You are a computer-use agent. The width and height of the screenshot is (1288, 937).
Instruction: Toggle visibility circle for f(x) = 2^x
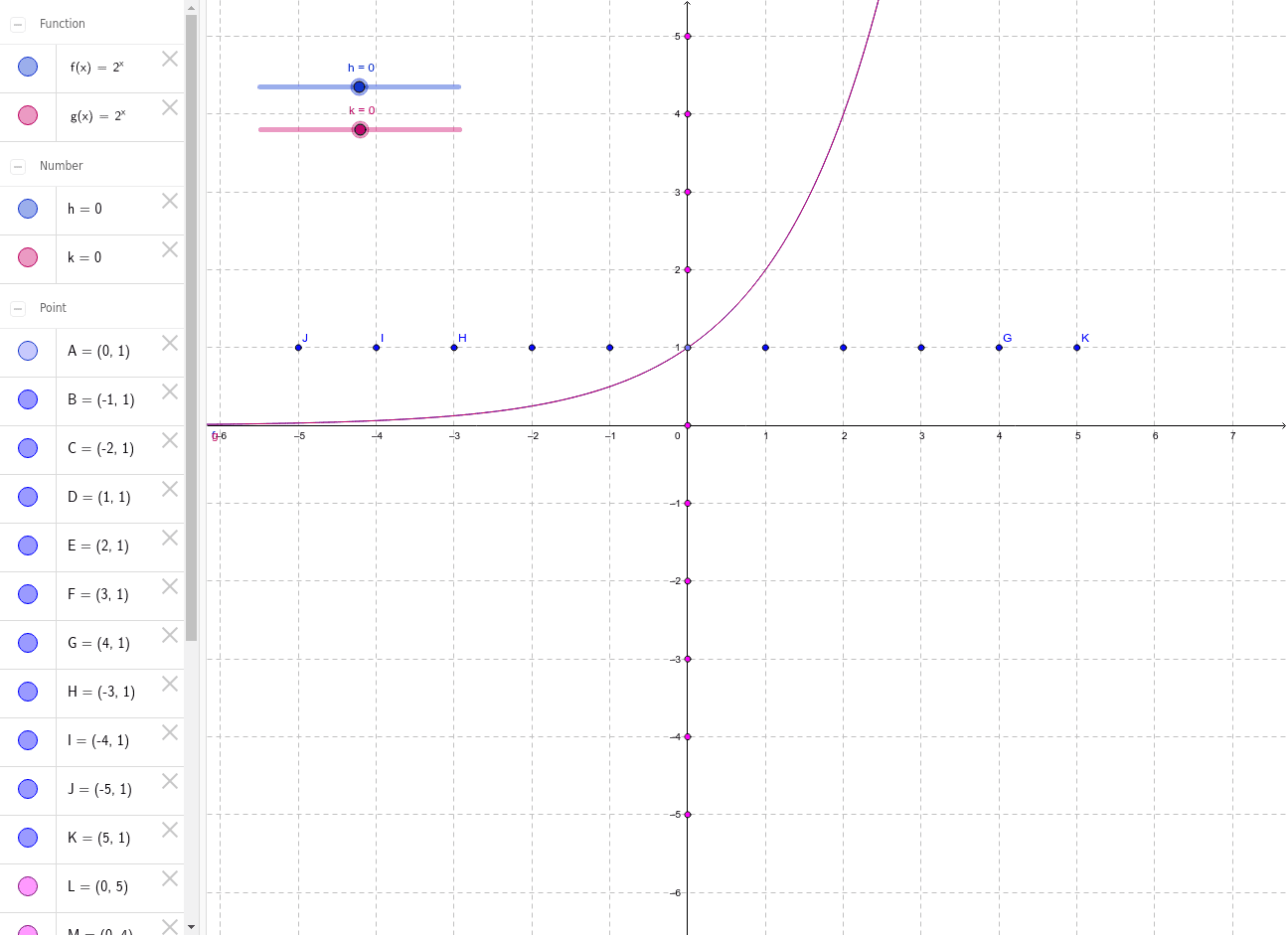tap(28, 67)
